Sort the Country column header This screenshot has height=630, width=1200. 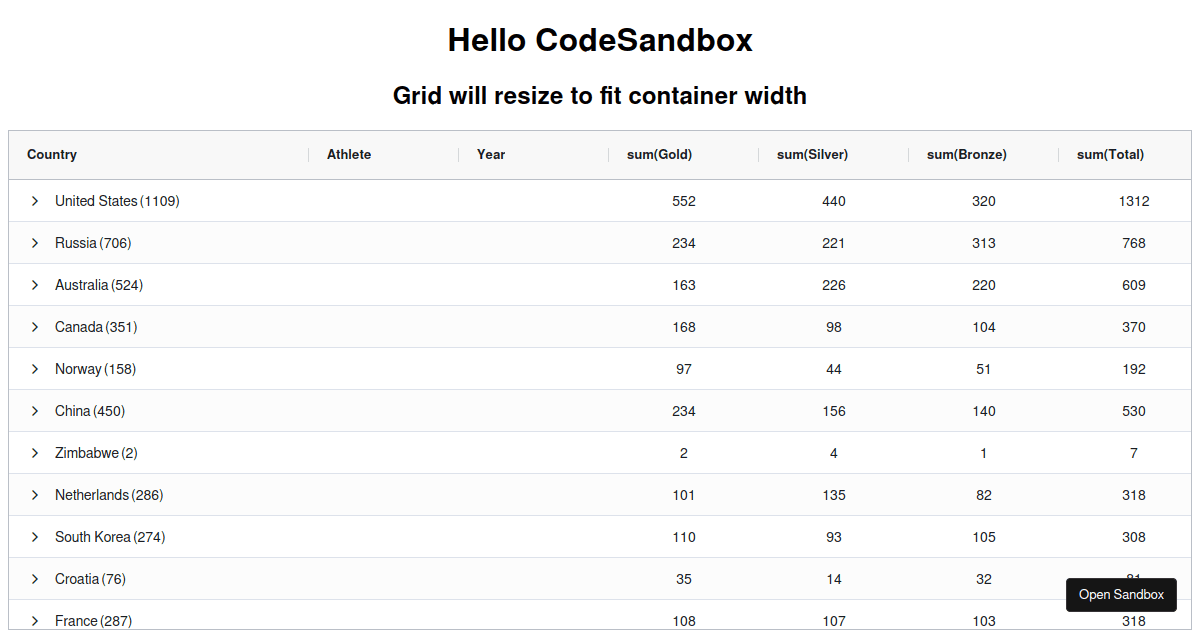coord(51,155)
